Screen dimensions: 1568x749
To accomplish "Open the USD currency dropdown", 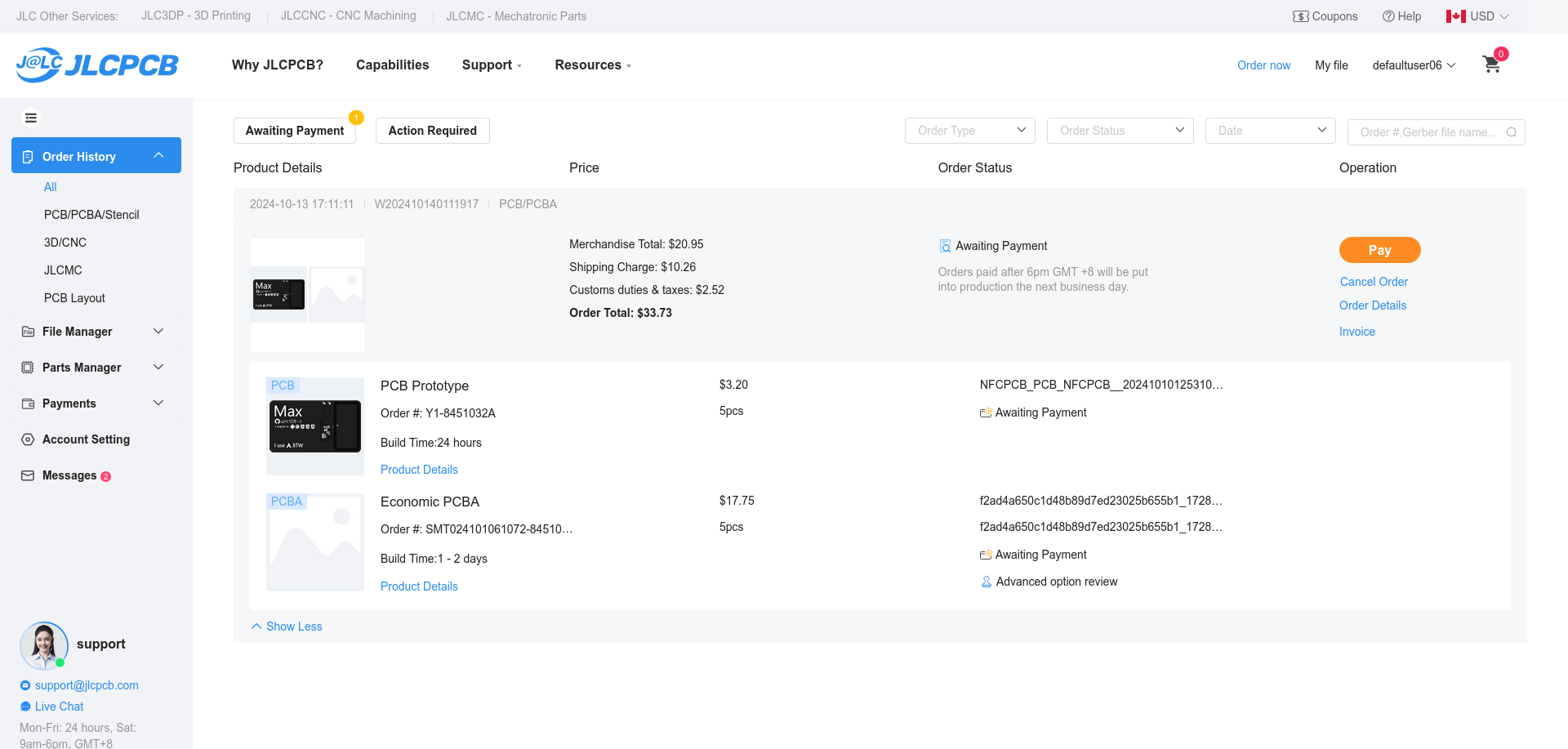I will (x=1490, y=16).
